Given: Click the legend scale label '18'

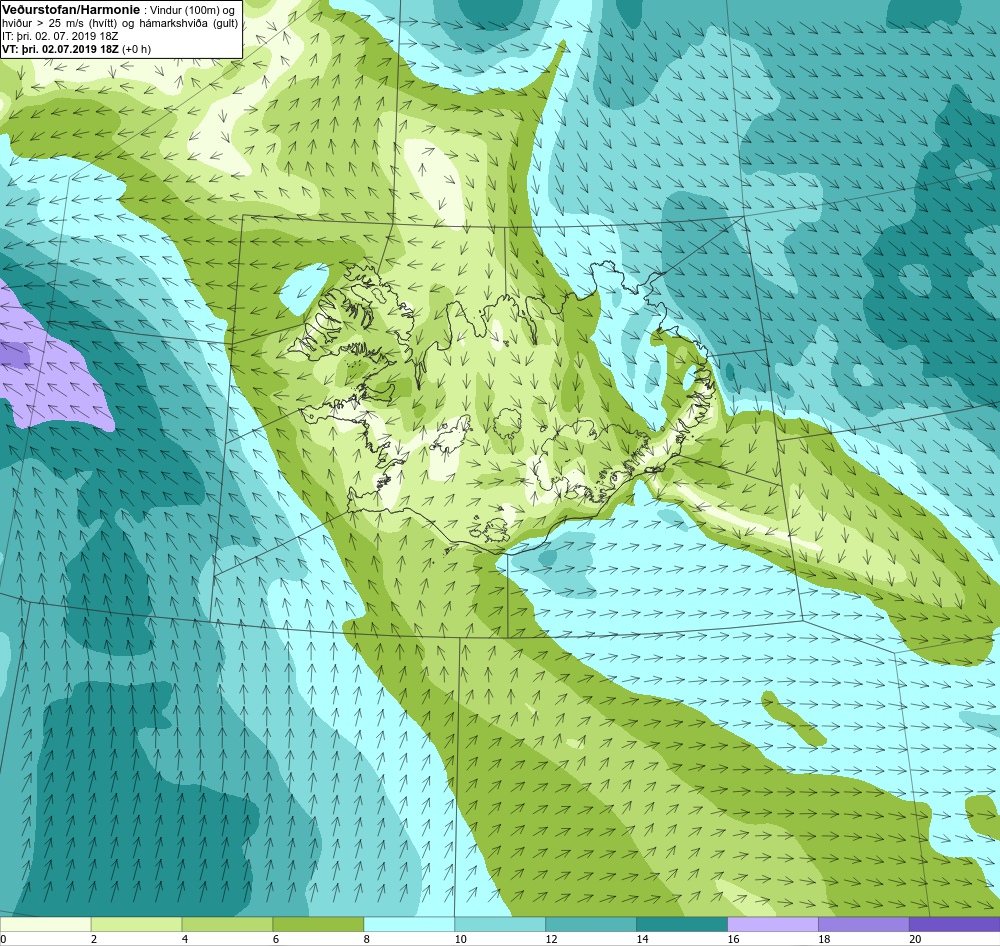Looking at the screenshot, I should tap(823, 939).
